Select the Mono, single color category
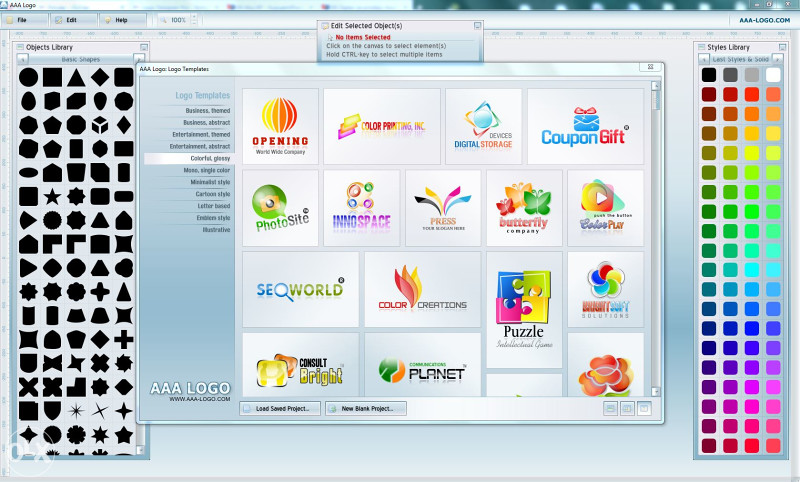The height and width of the screenshot is (482, 800). (207, 170)
